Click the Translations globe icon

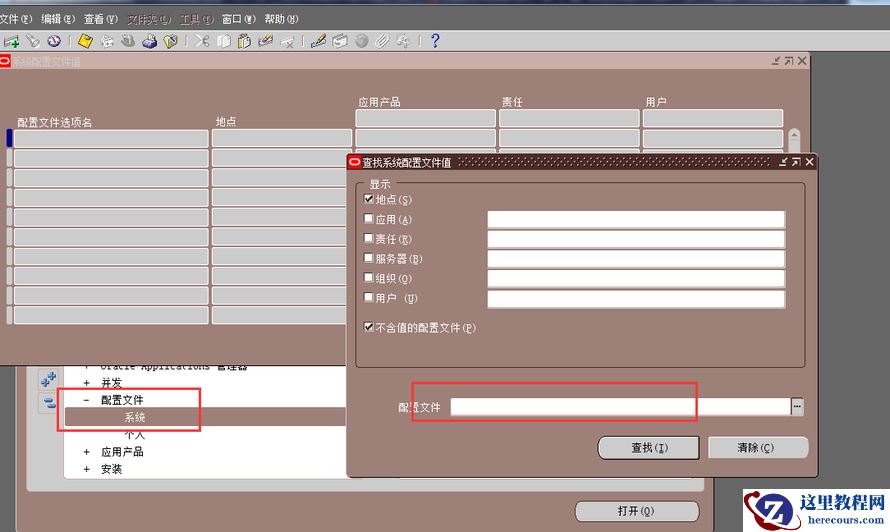361,41
